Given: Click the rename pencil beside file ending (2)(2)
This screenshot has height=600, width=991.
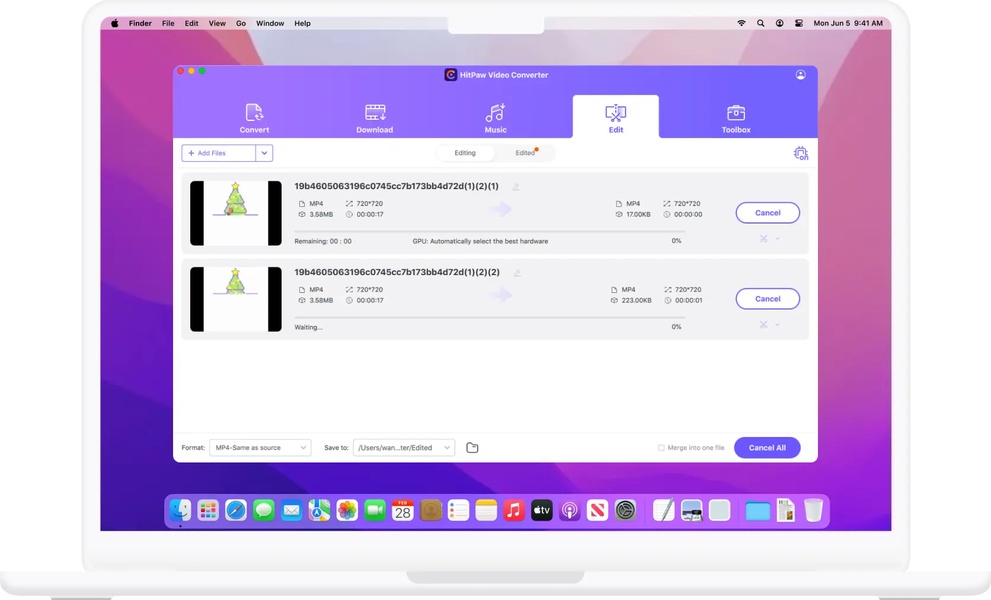Looking at the screenshot, I should click(517, 272).
